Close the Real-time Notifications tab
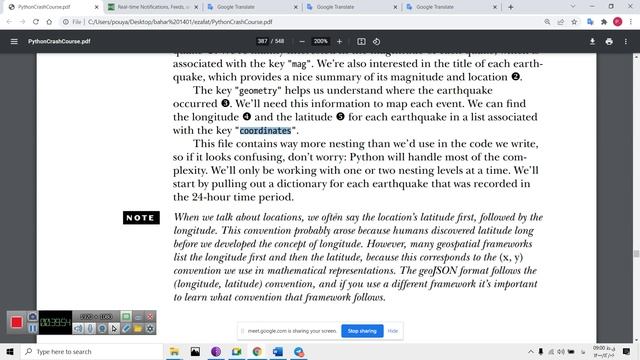This screenshot has width=640, height=360. [x=196, y=7]
